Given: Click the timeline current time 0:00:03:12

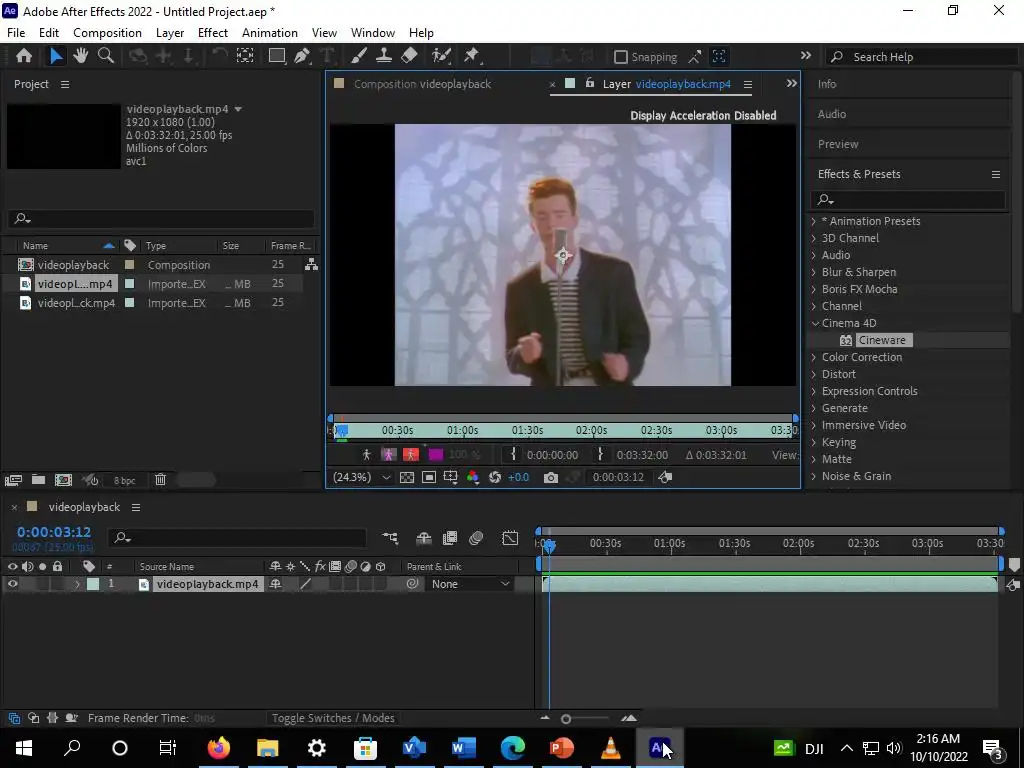Looking at the screenshot, I should click(x=54, y=532).
